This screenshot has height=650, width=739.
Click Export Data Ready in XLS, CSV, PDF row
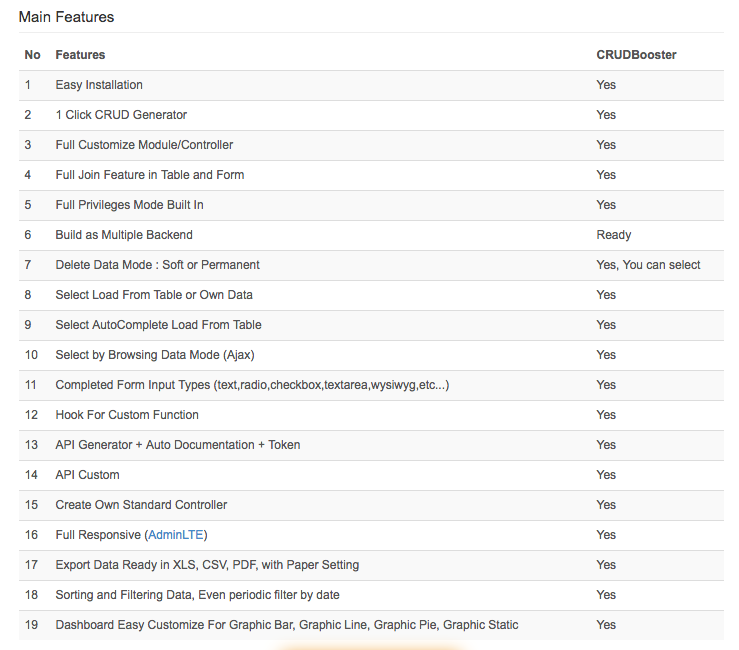(x=371, y=565)
